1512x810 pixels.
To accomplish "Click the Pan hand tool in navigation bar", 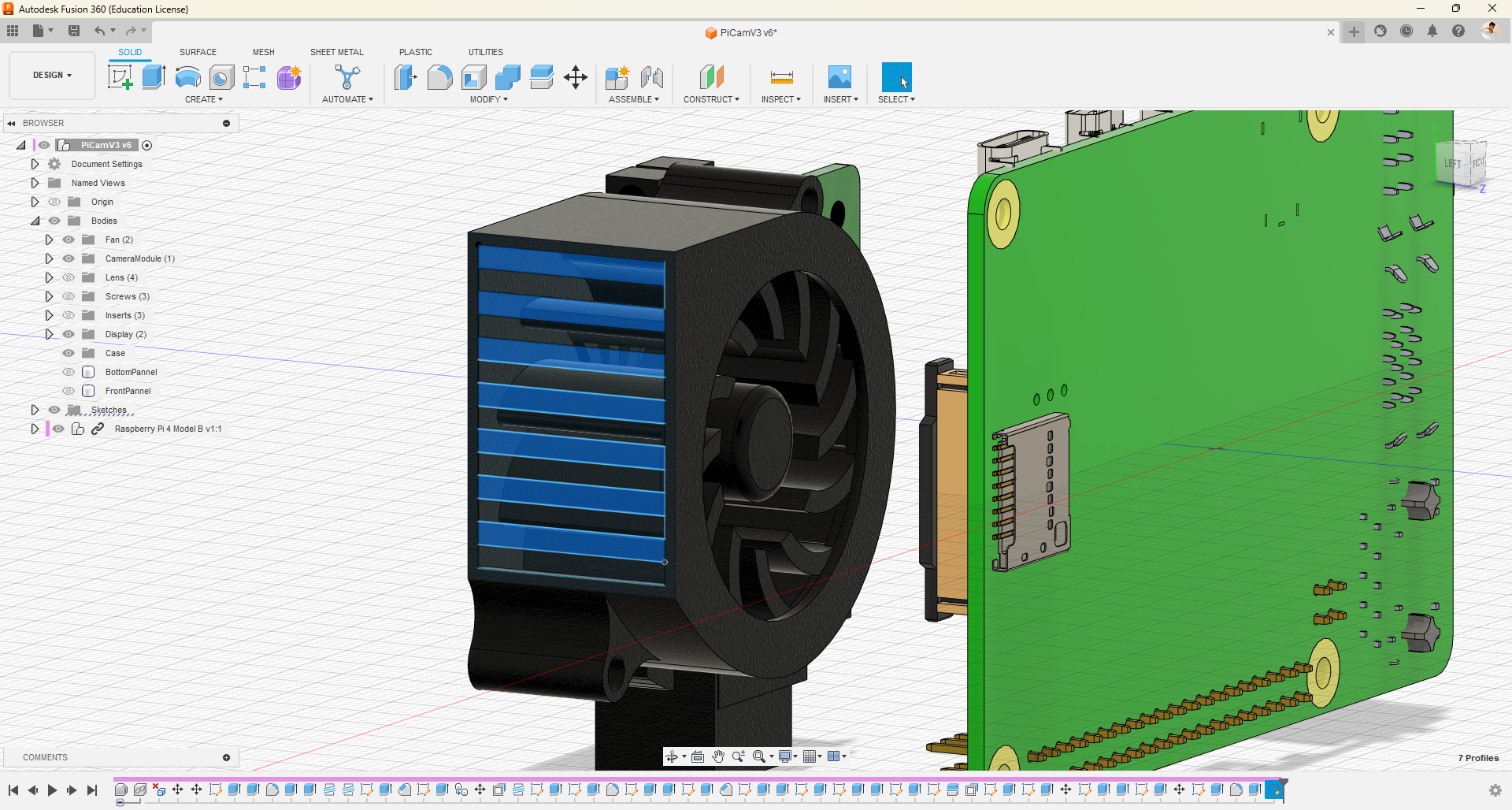I will [x=718, y=756].
